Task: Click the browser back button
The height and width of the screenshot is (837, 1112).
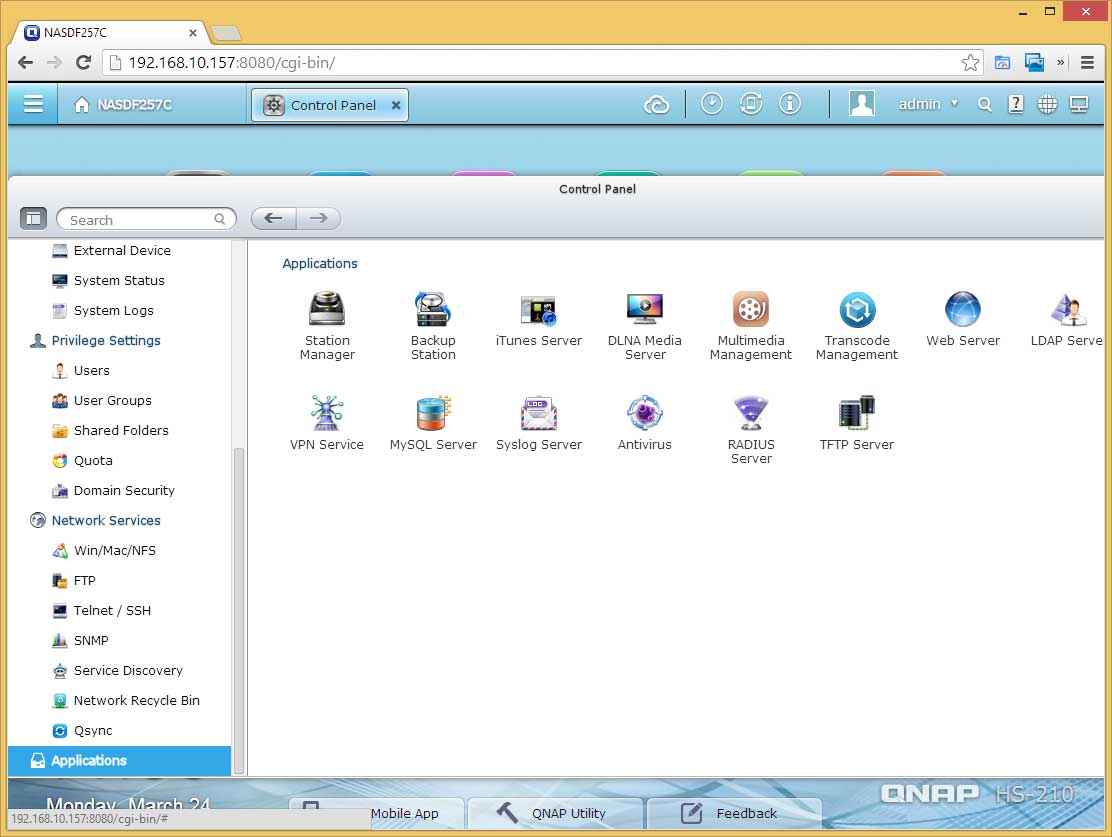Action: point(26,62)
